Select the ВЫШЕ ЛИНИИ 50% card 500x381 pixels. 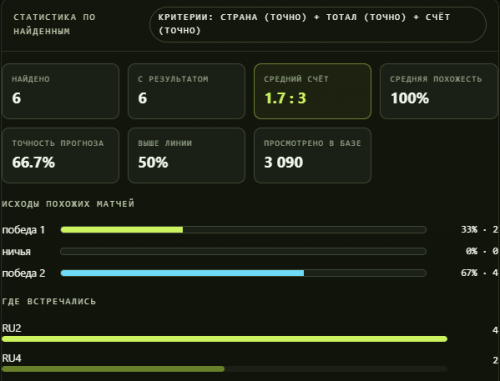tap(187, 155)
